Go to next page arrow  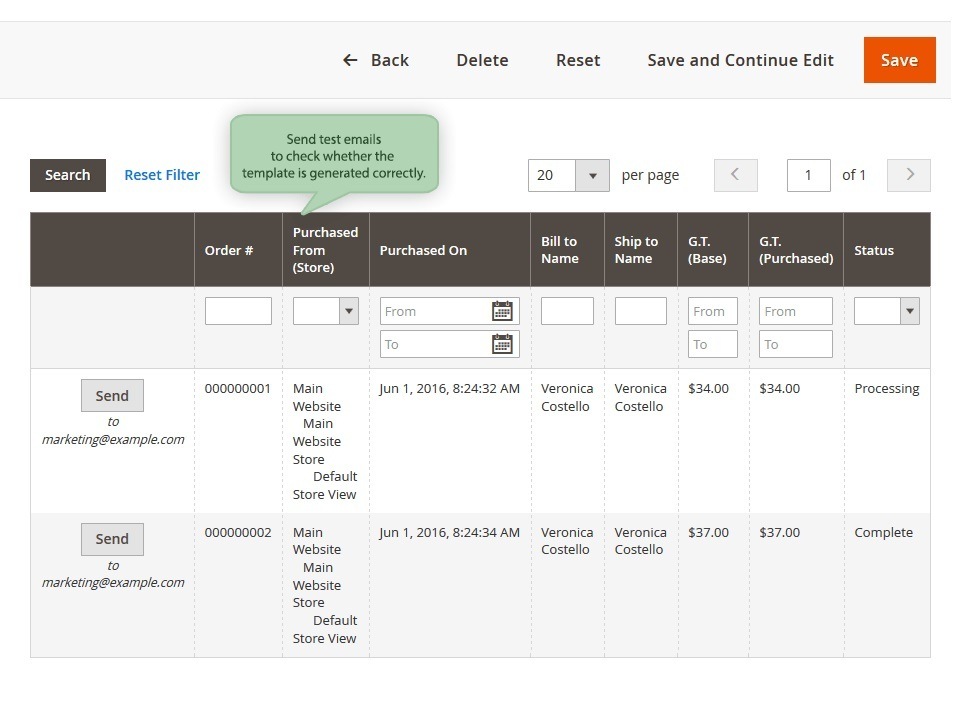click(x=909, y=175)
